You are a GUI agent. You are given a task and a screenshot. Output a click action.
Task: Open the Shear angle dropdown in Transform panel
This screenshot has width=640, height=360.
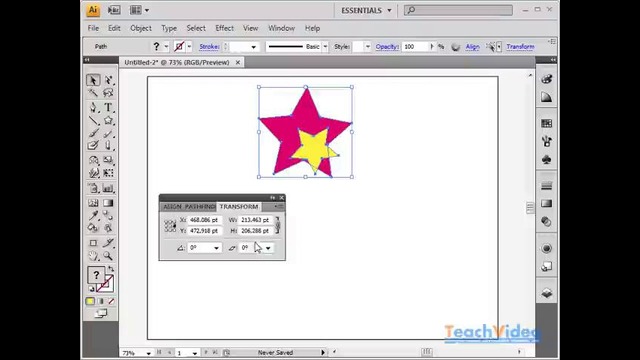click(268, 248)
